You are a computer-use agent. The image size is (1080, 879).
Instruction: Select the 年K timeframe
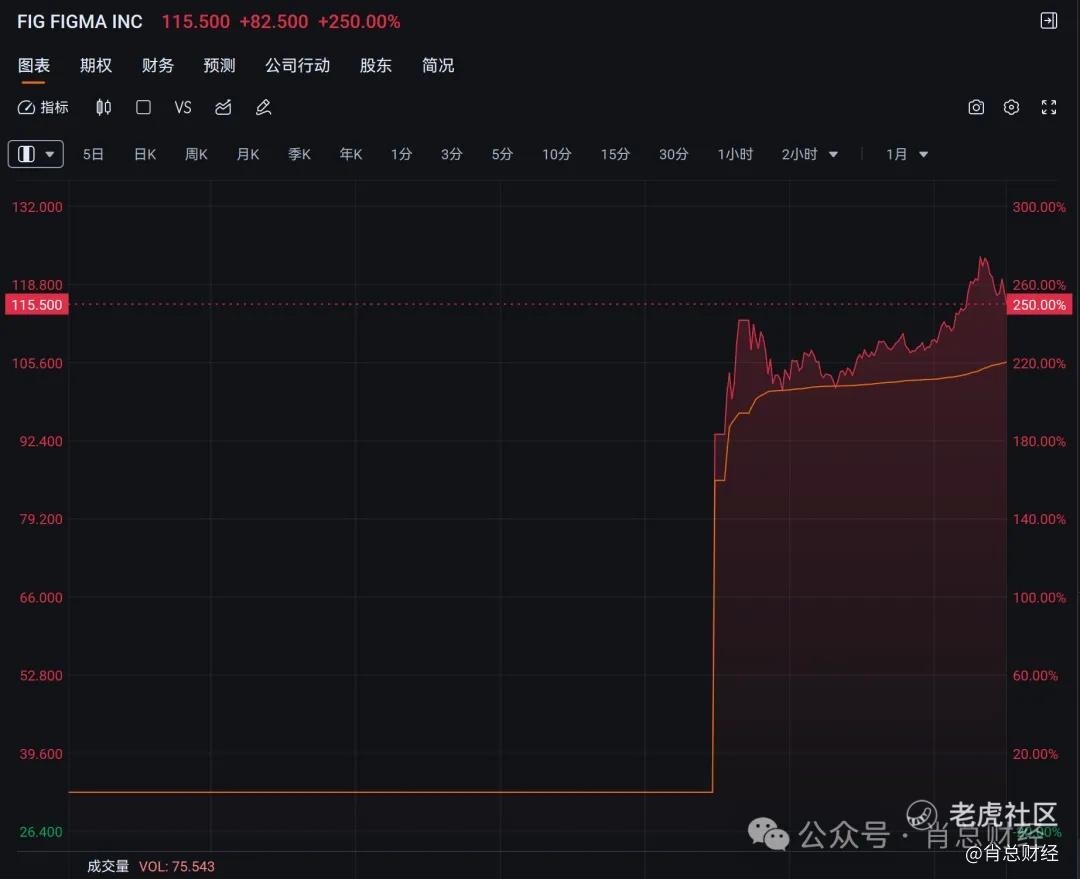351,154
